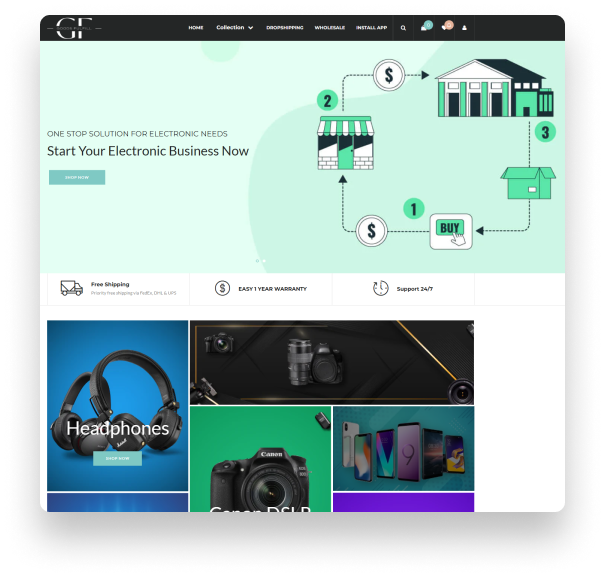This screenshot has height=577, width=605.
Task: Open the green Canon DSLR banner
Action: [x=260, y=459]
